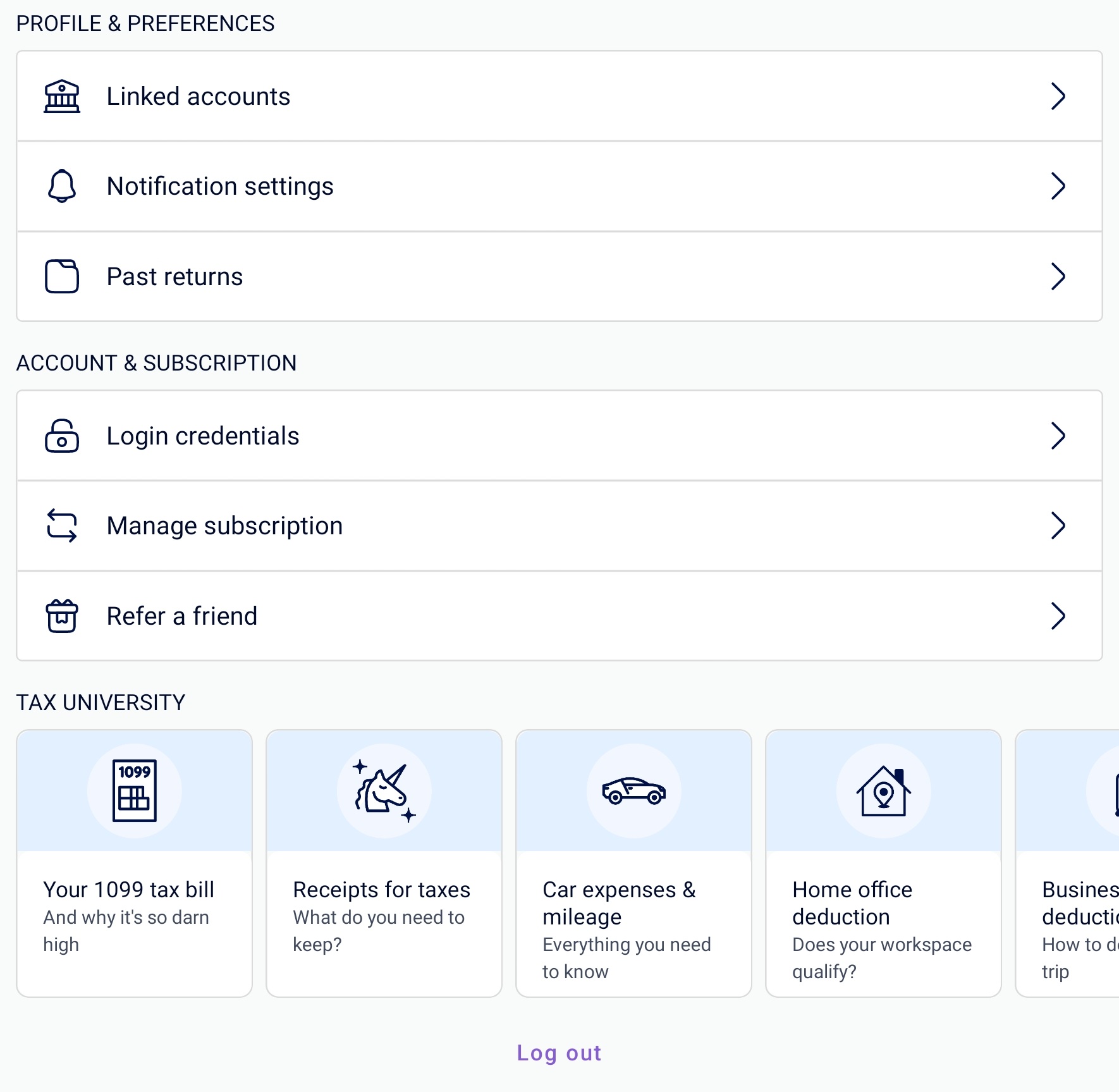Open the 'Car expenses & mileage' article title
The image size is (1119, 1092).
point(619,903)
